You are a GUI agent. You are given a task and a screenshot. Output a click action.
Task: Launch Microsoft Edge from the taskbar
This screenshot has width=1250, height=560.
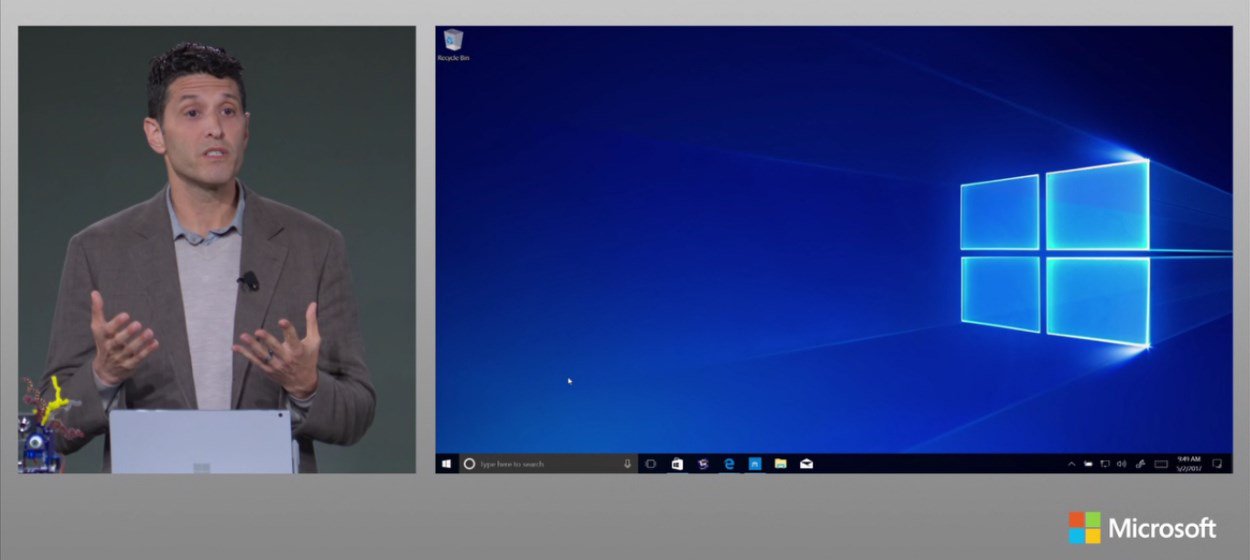coord(729,464)
